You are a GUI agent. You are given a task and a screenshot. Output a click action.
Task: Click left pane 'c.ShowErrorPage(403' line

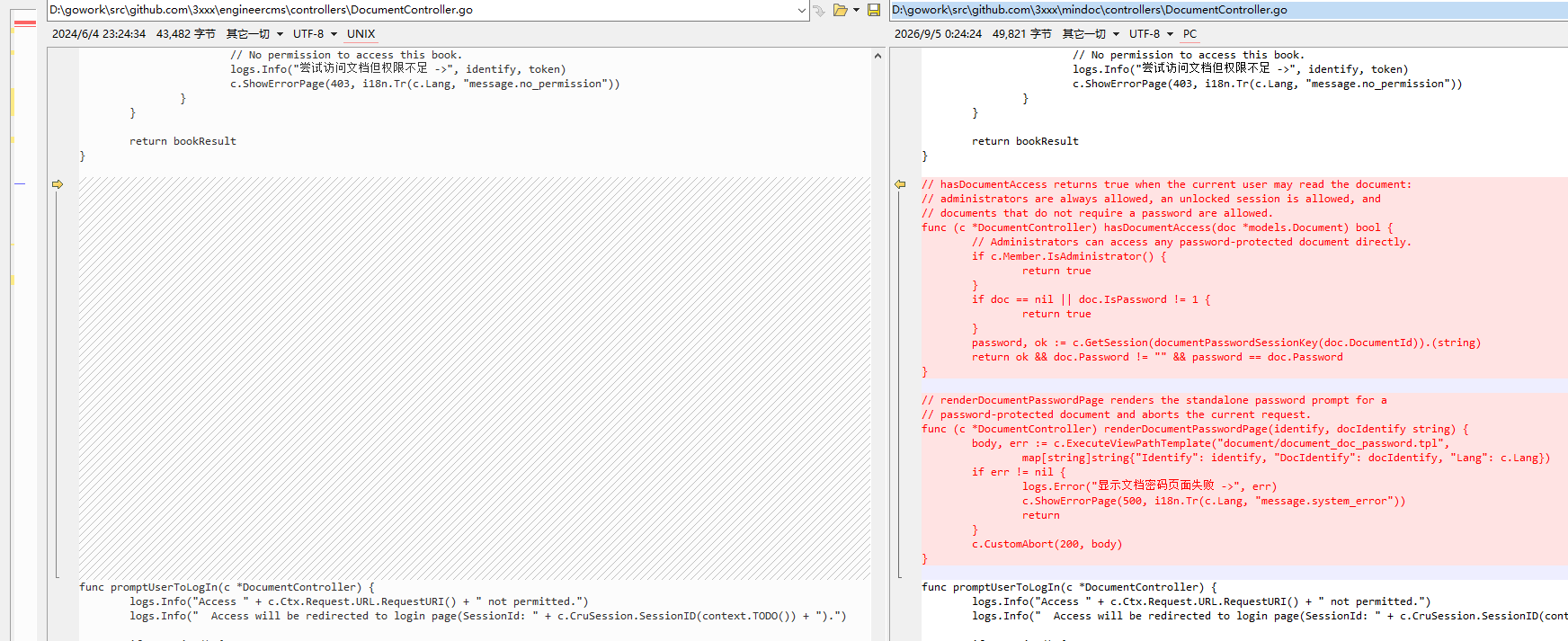point(425,84)
